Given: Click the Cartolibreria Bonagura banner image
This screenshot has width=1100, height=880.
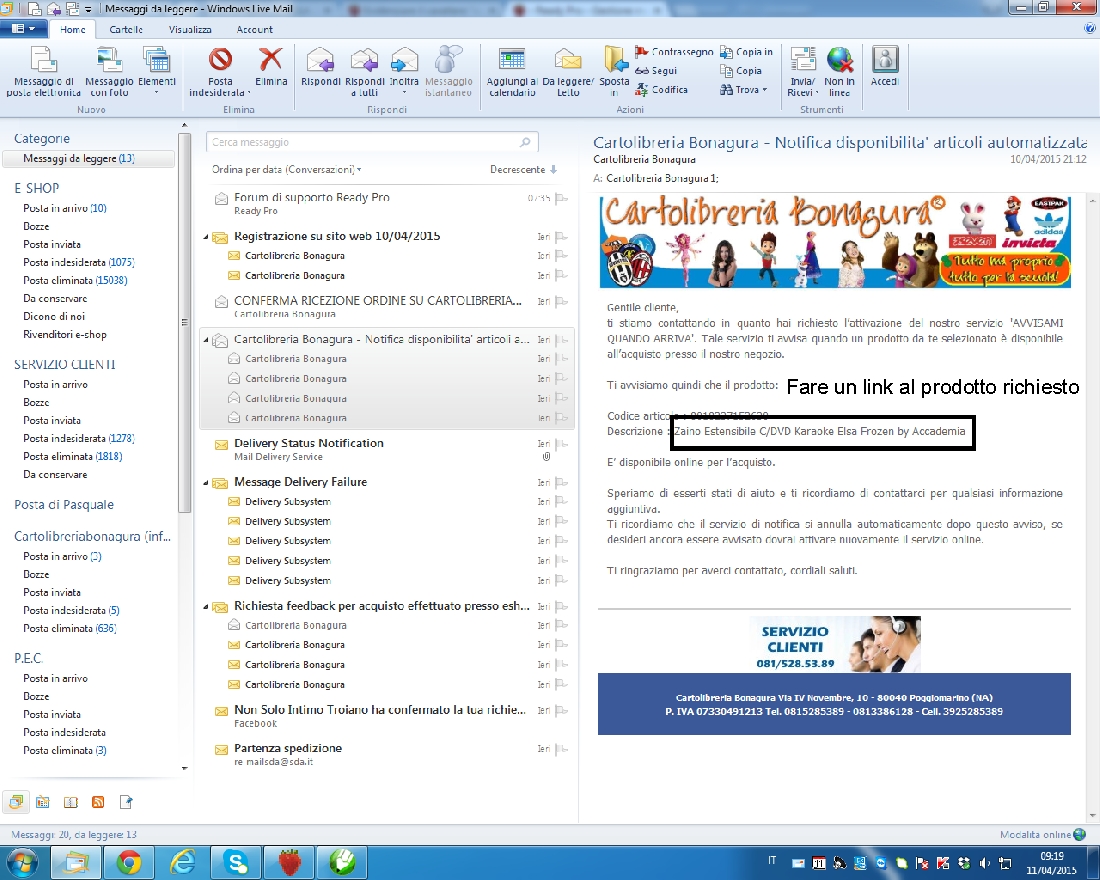Looking at the screenshot, I should [x=835, y=241].
